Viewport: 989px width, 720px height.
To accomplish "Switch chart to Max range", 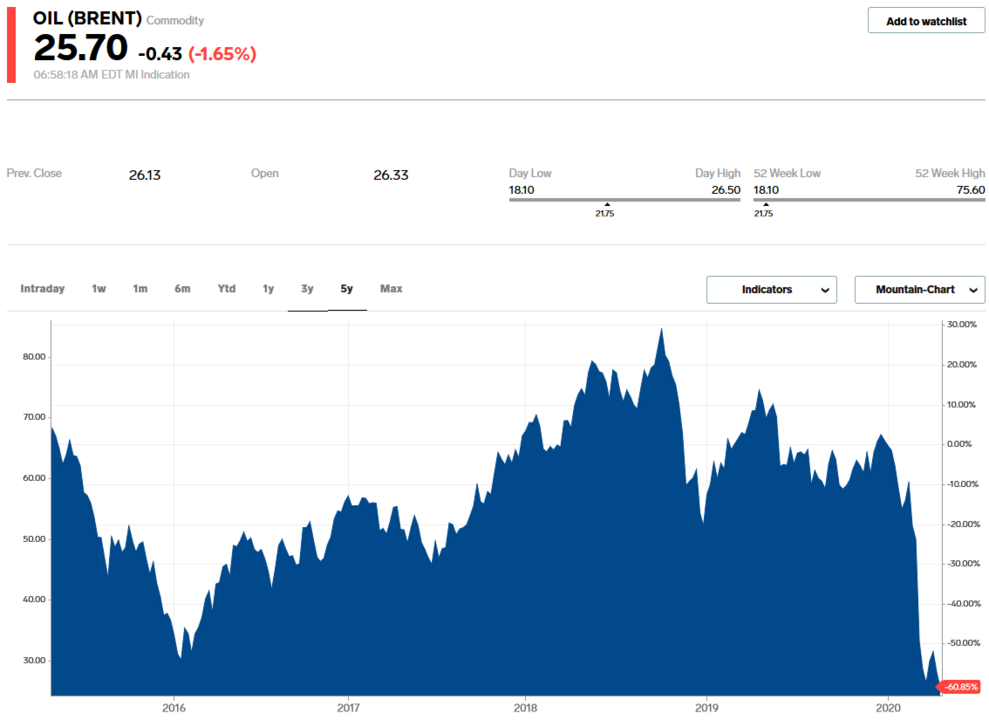I will click(391, 289).
